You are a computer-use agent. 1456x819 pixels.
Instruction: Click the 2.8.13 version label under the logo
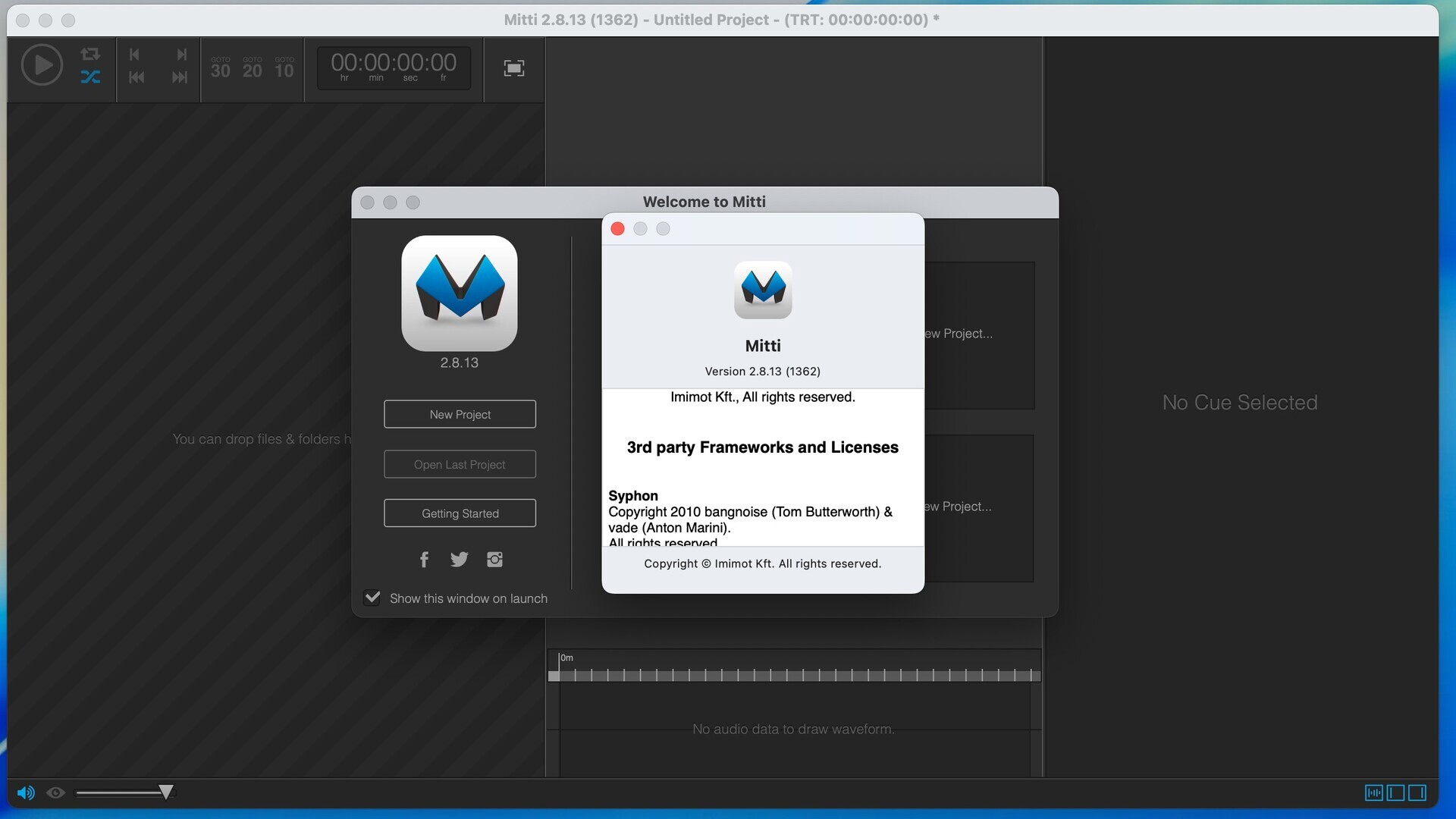click(460, 363)
